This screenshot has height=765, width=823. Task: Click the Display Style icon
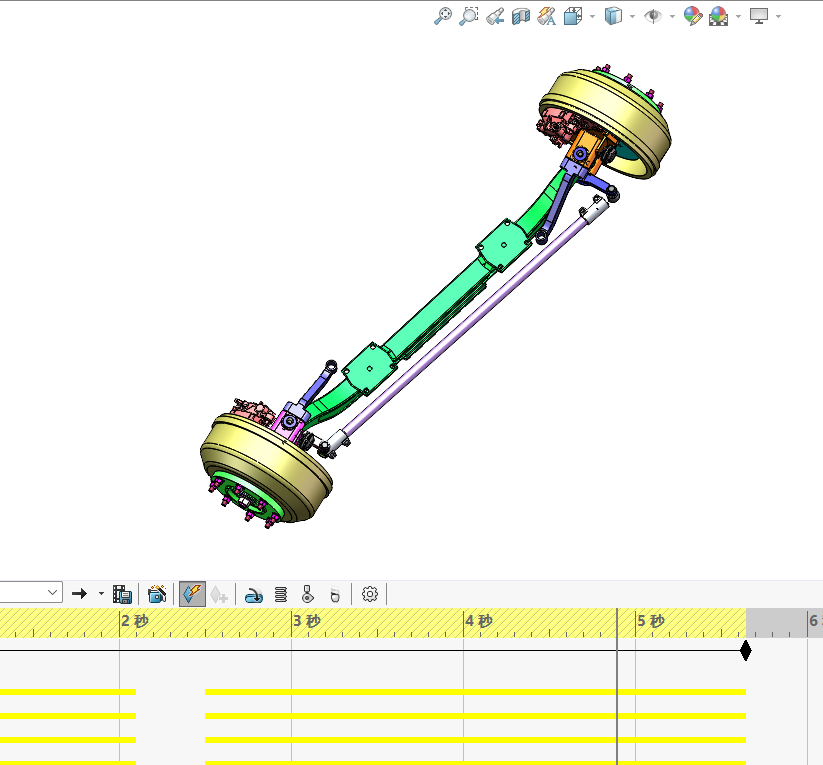coord(613,16)
